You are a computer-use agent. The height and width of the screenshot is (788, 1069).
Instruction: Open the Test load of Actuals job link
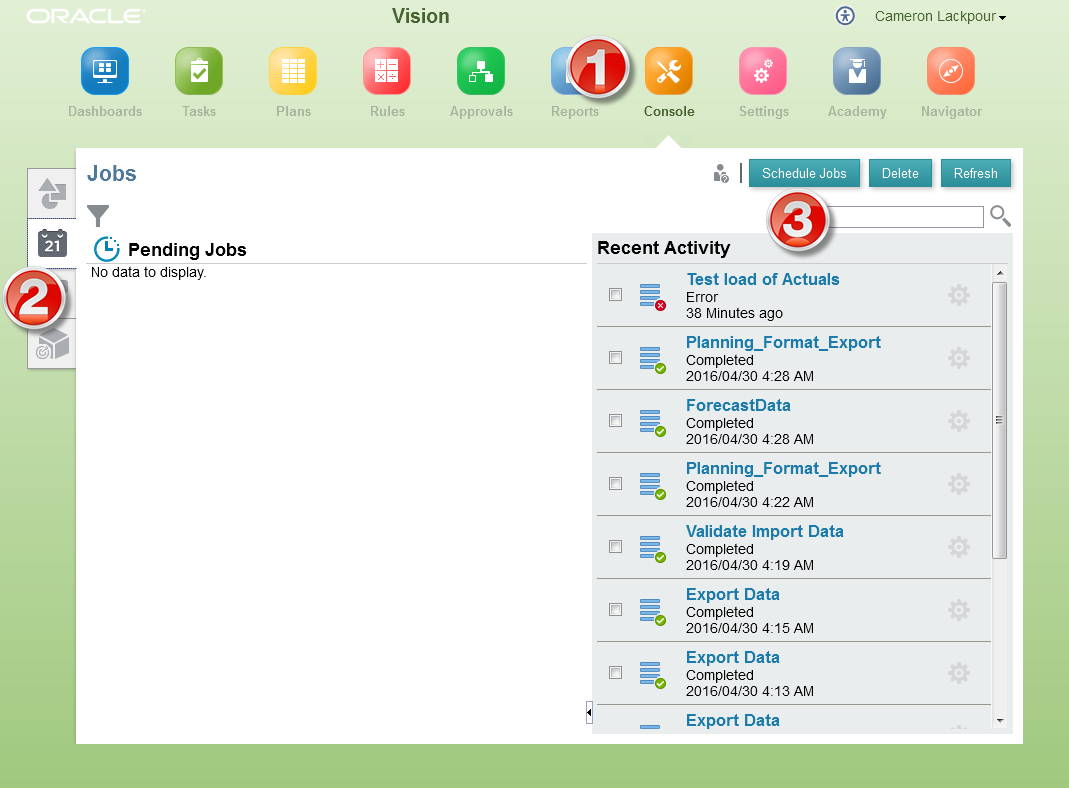[x=762, y=279]
